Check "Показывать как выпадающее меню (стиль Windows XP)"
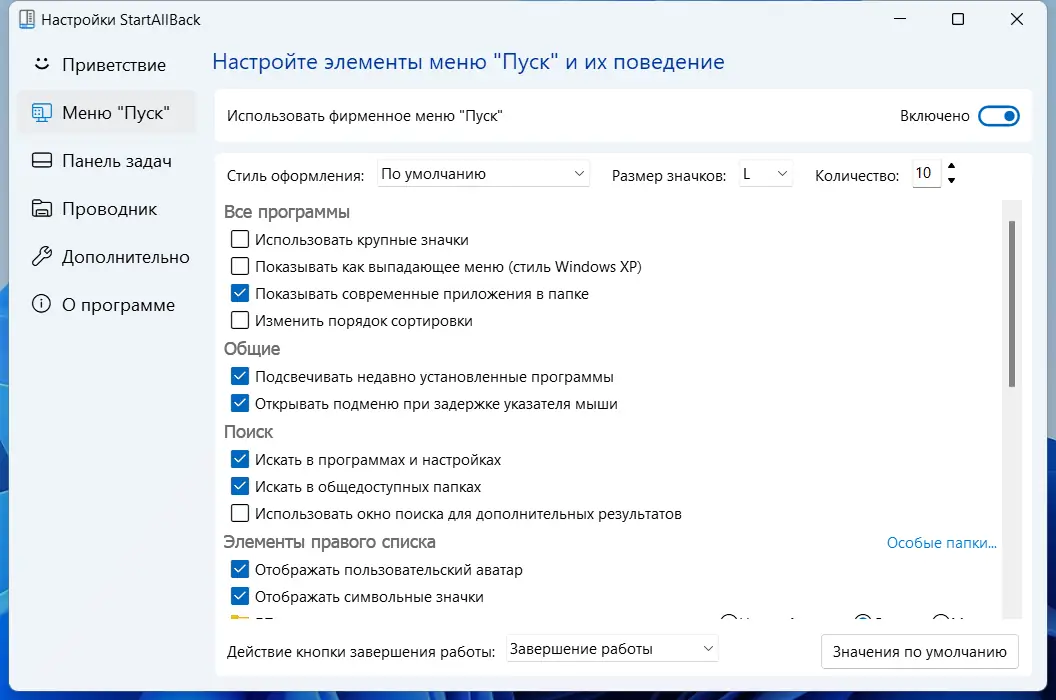 click(x=238, y=266)
